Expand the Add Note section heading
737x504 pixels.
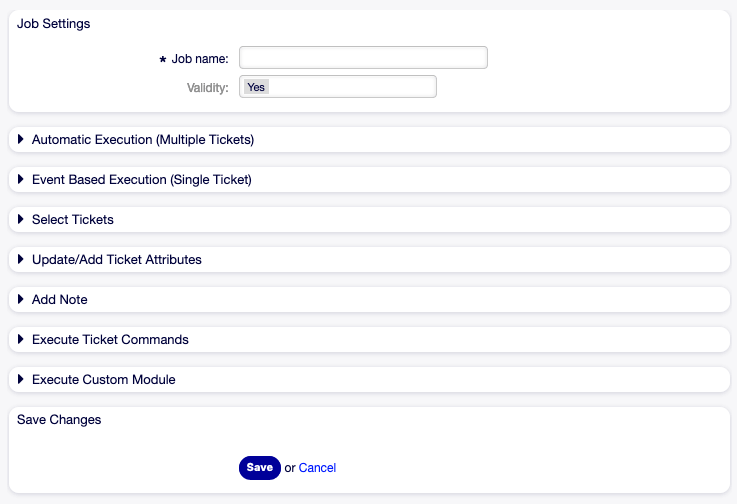[60, 300]
